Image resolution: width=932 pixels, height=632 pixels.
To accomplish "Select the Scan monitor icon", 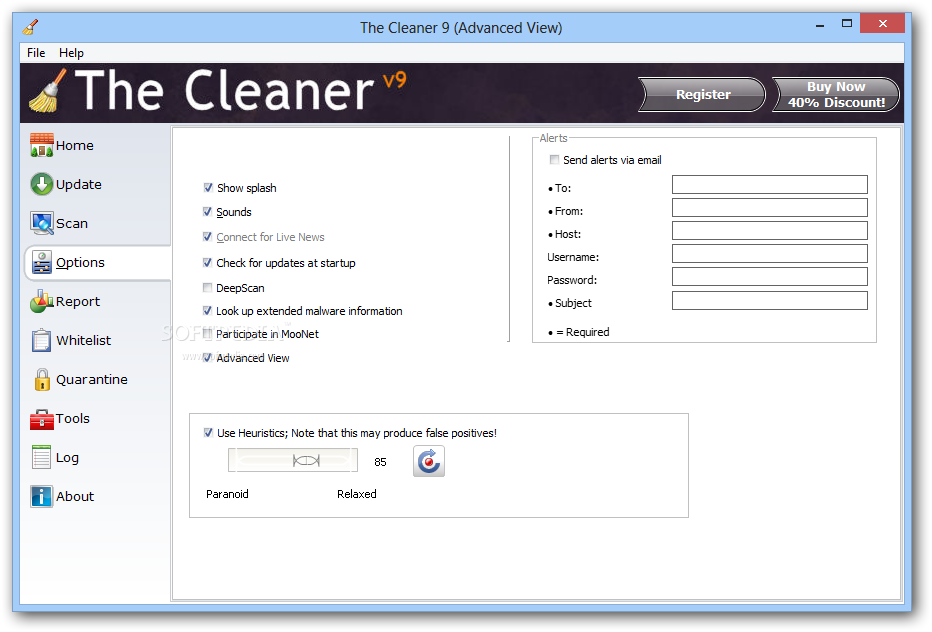I will click(42, 224).
